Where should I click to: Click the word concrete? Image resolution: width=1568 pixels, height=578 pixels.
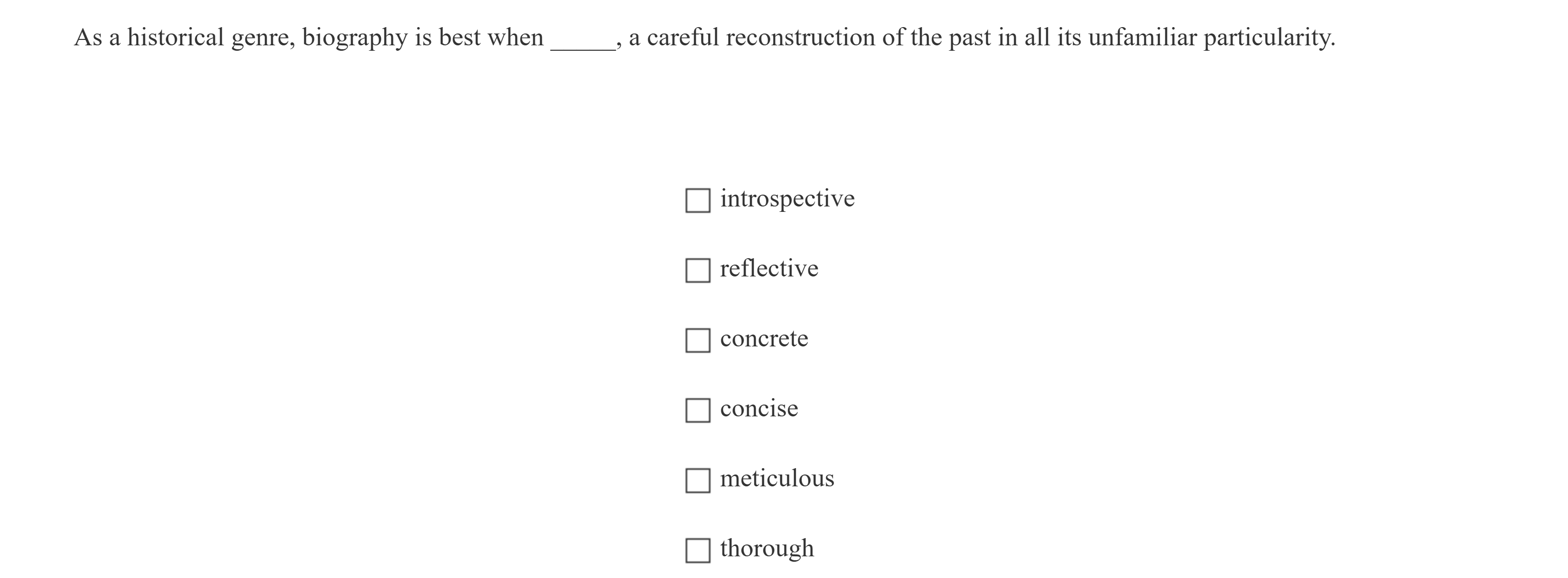pos(763,339)
